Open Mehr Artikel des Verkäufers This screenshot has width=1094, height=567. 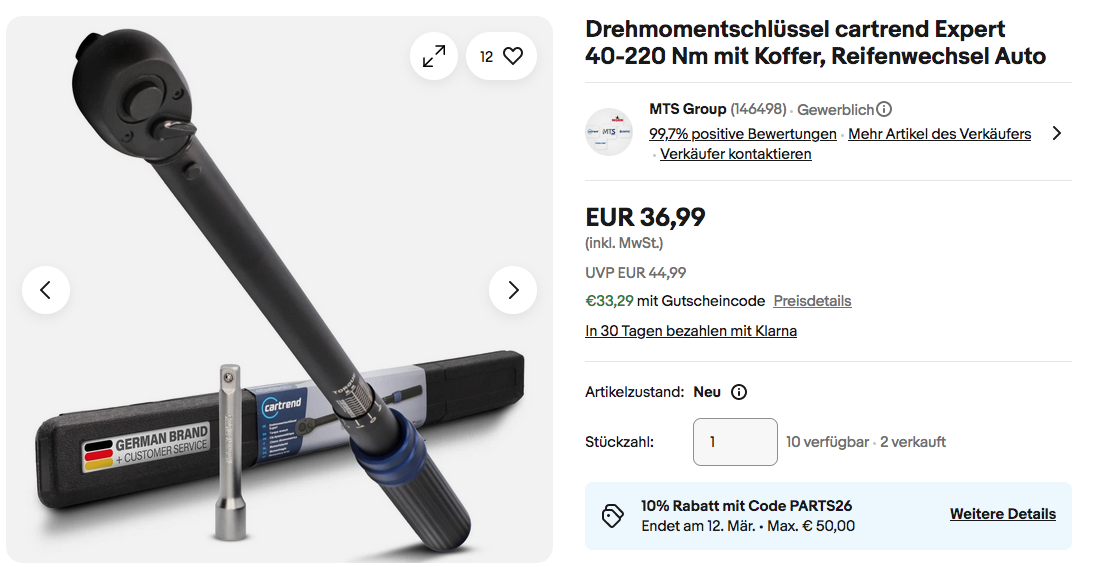(939, 134)
